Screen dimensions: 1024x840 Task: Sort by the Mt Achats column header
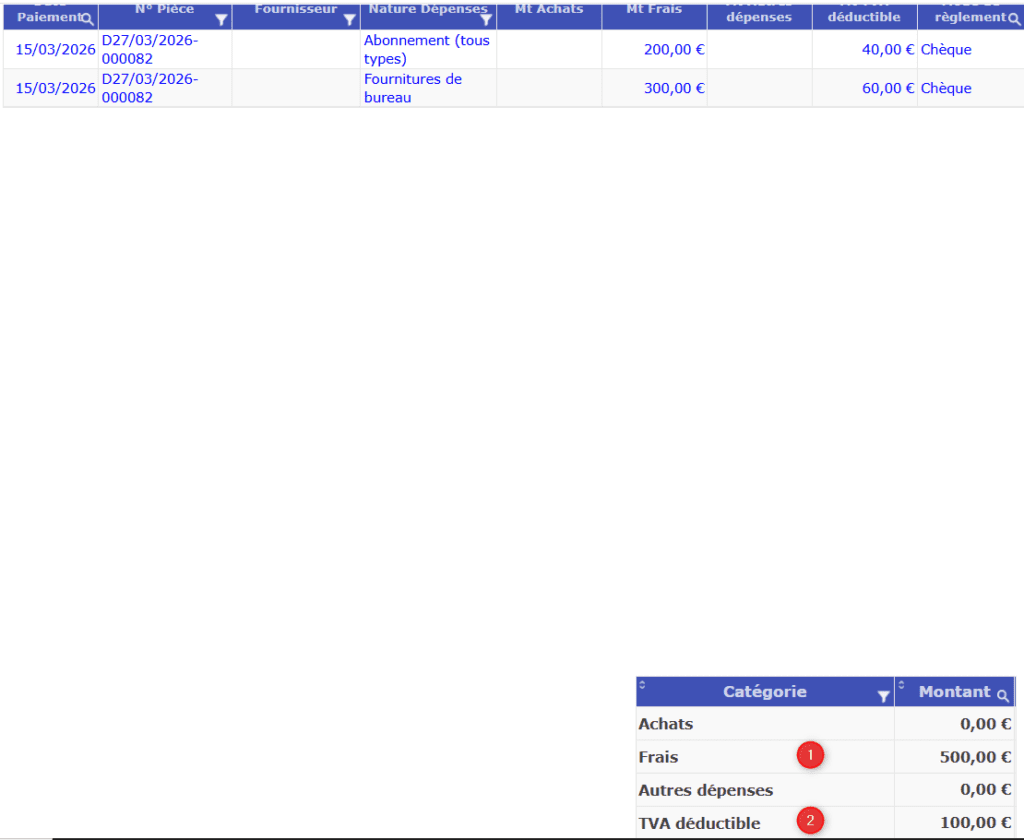[549, 9]
